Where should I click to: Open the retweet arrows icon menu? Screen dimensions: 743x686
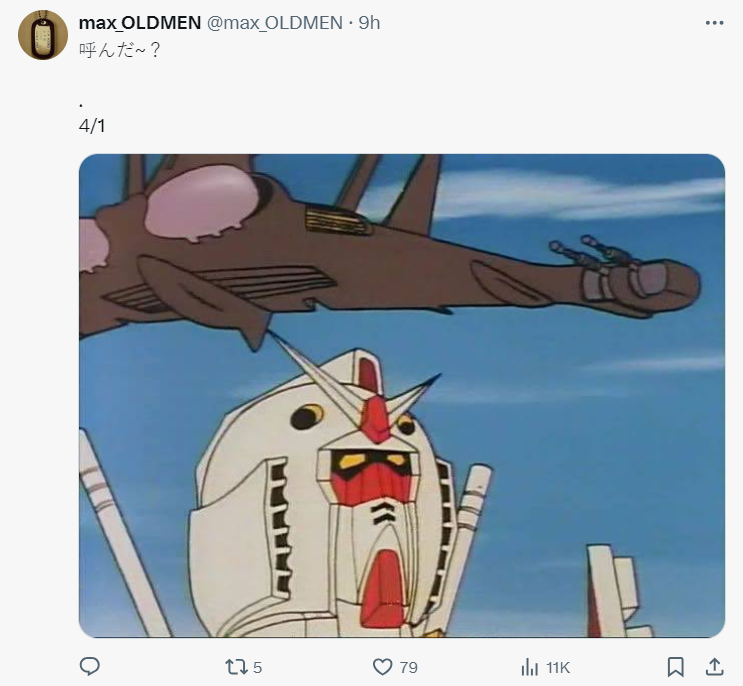(x=234, y=666)
